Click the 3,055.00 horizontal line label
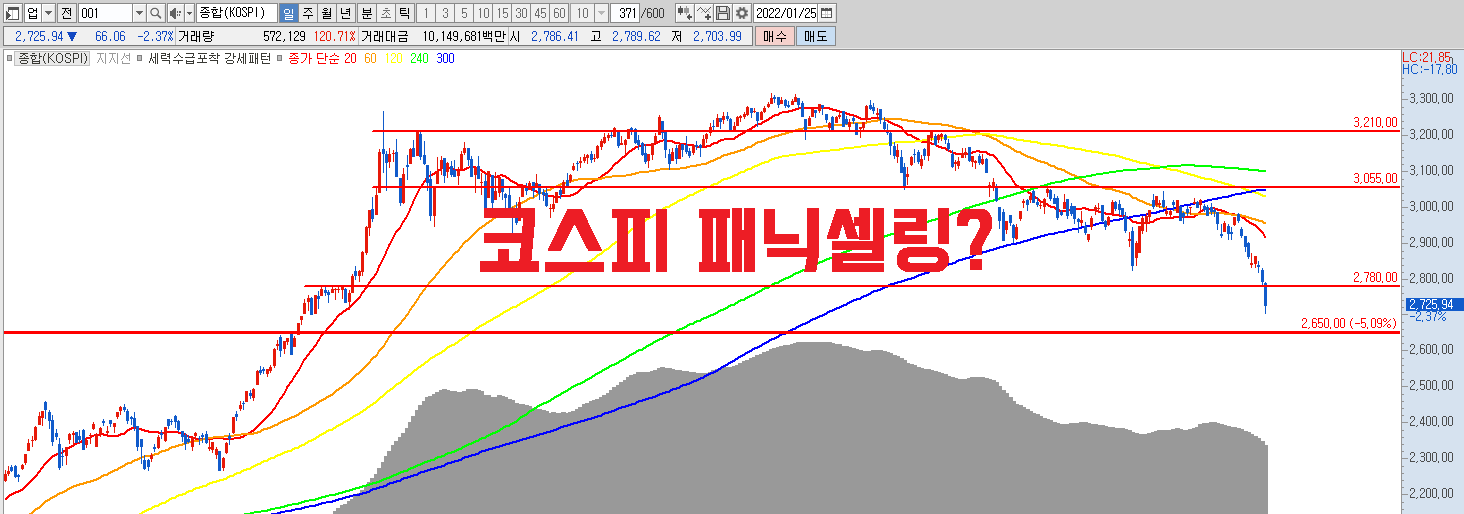Image resolution: width=1464 pixels, height=514 pixels. tap(1373, 178)
